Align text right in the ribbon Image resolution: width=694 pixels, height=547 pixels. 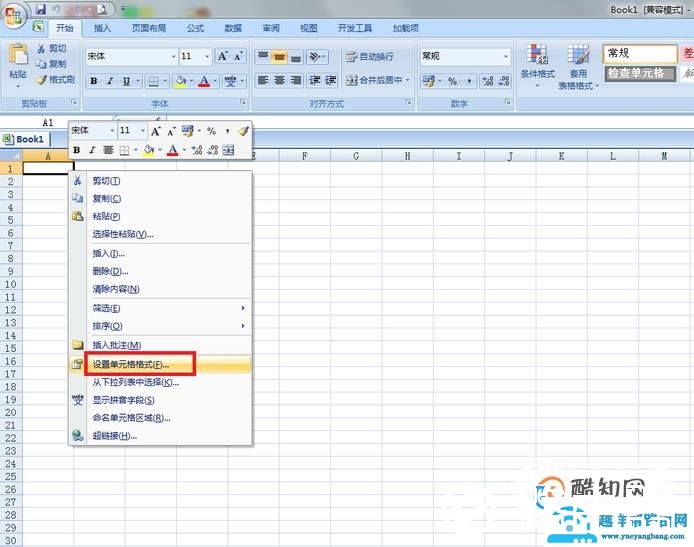click(x=296, y=80)
